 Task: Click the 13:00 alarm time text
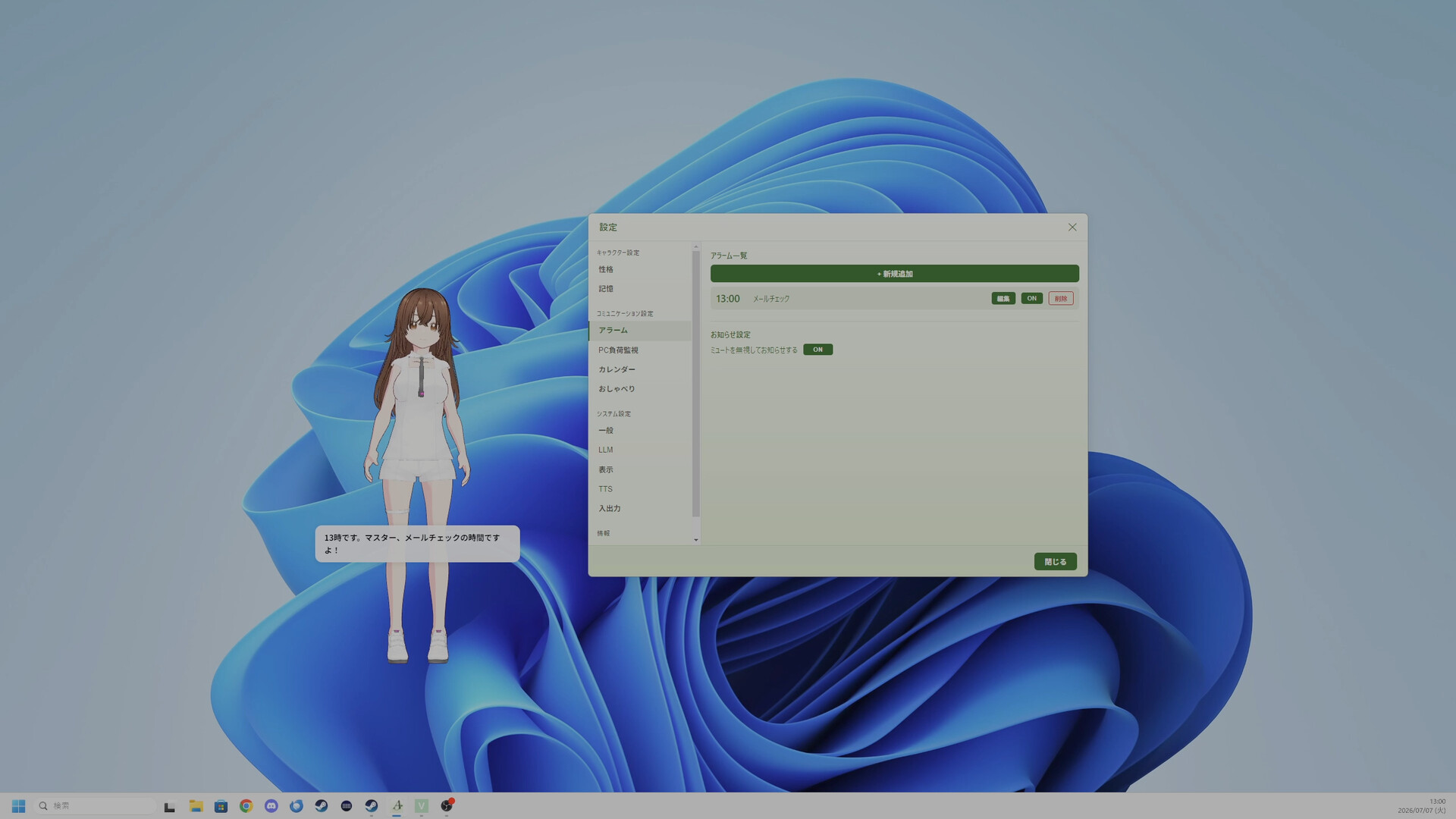(728, 299)
